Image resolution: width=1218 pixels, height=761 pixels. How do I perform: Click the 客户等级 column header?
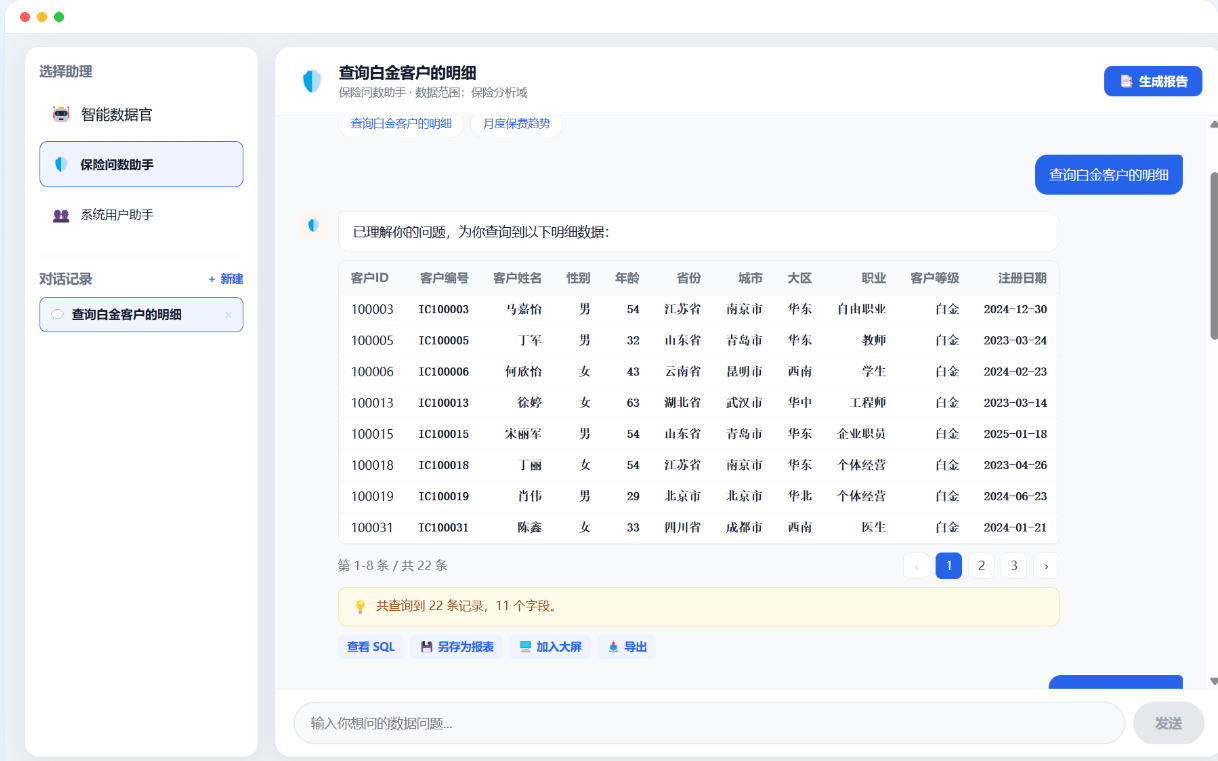click(935, 278)
